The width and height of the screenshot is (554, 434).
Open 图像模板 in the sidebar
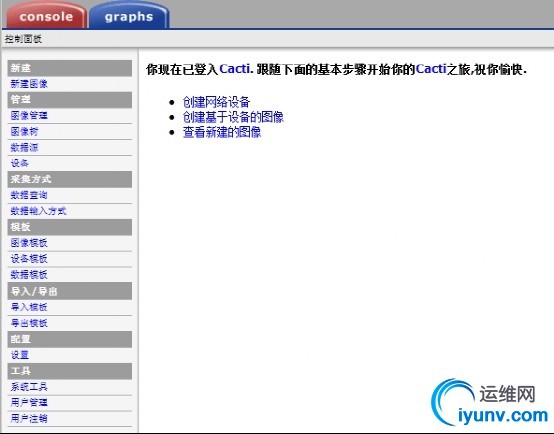[x=29, y=243]
